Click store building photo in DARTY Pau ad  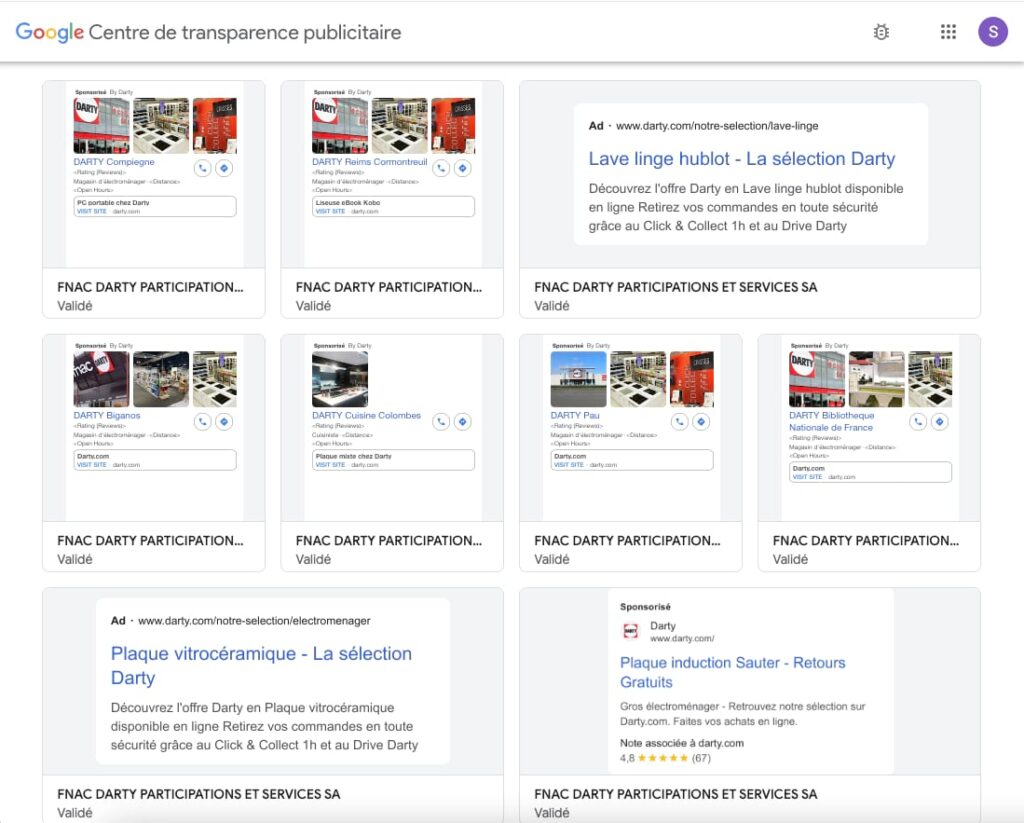coord(579,379)
